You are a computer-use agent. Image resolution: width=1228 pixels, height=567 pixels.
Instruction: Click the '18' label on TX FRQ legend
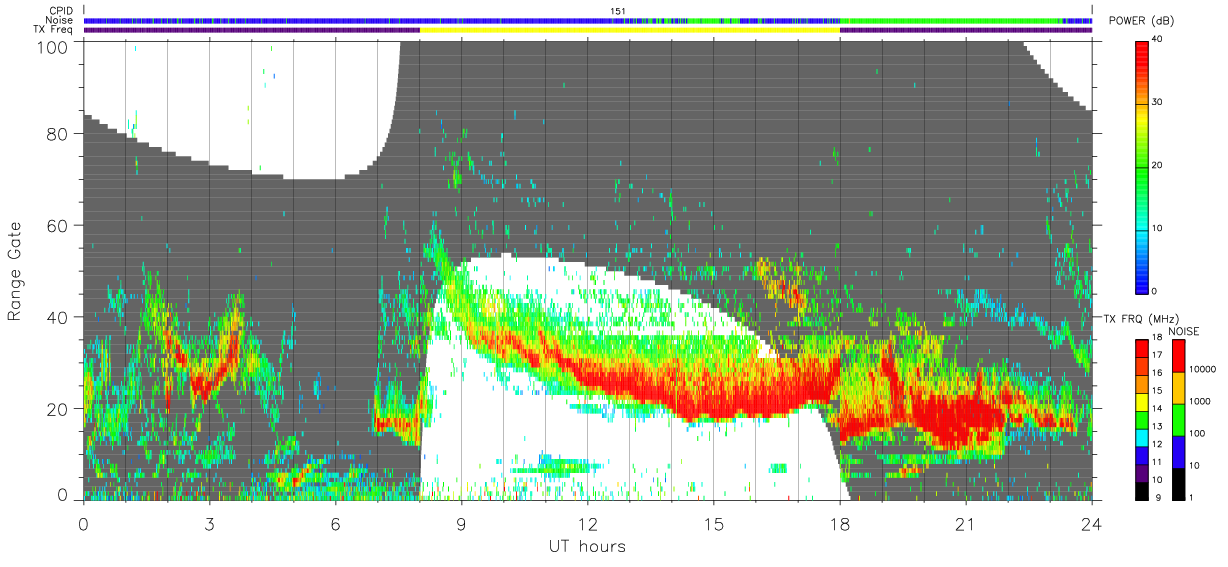[1159, 339]
